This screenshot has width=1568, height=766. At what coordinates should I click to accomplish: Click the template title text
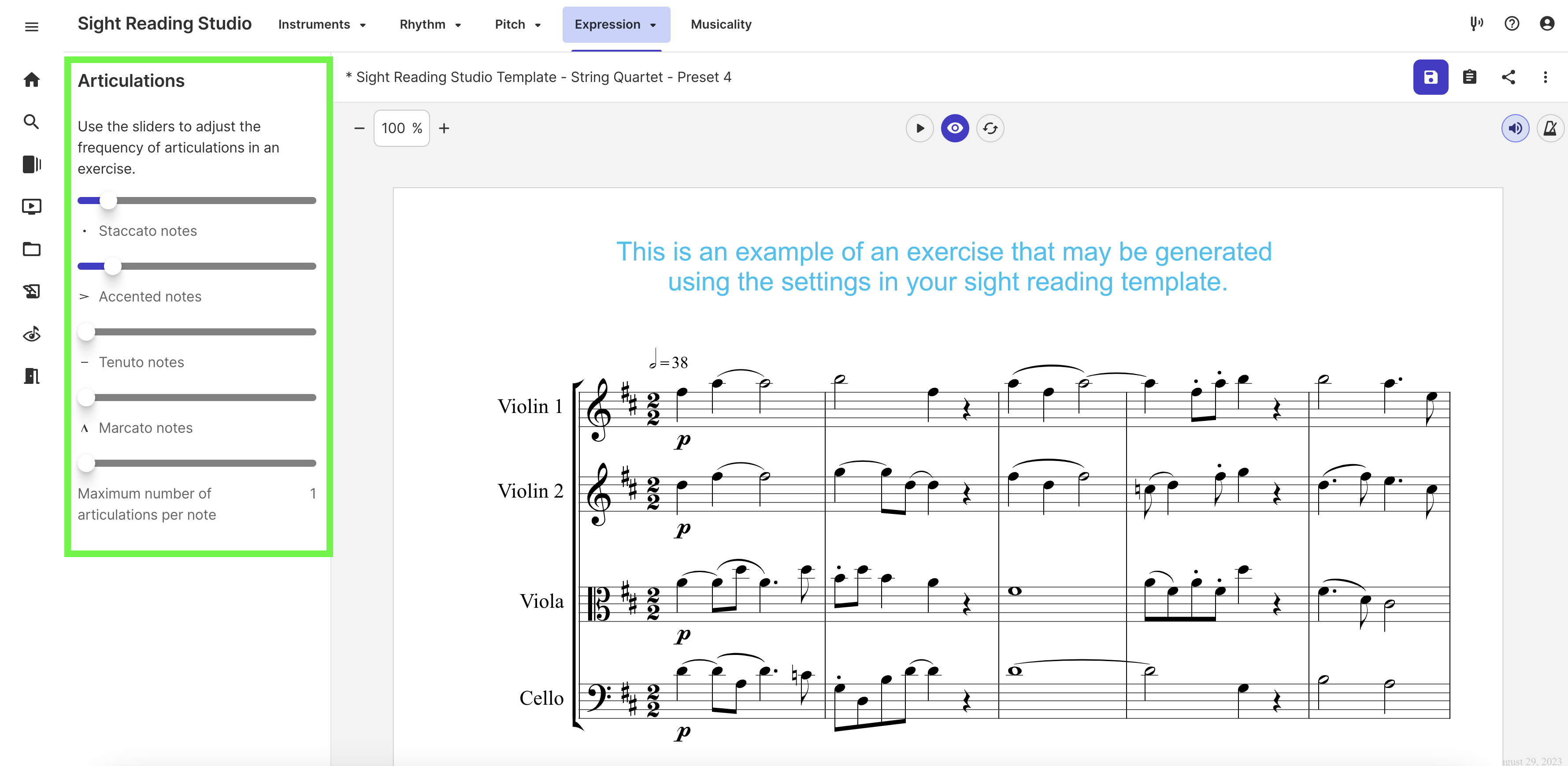[539, 77]
